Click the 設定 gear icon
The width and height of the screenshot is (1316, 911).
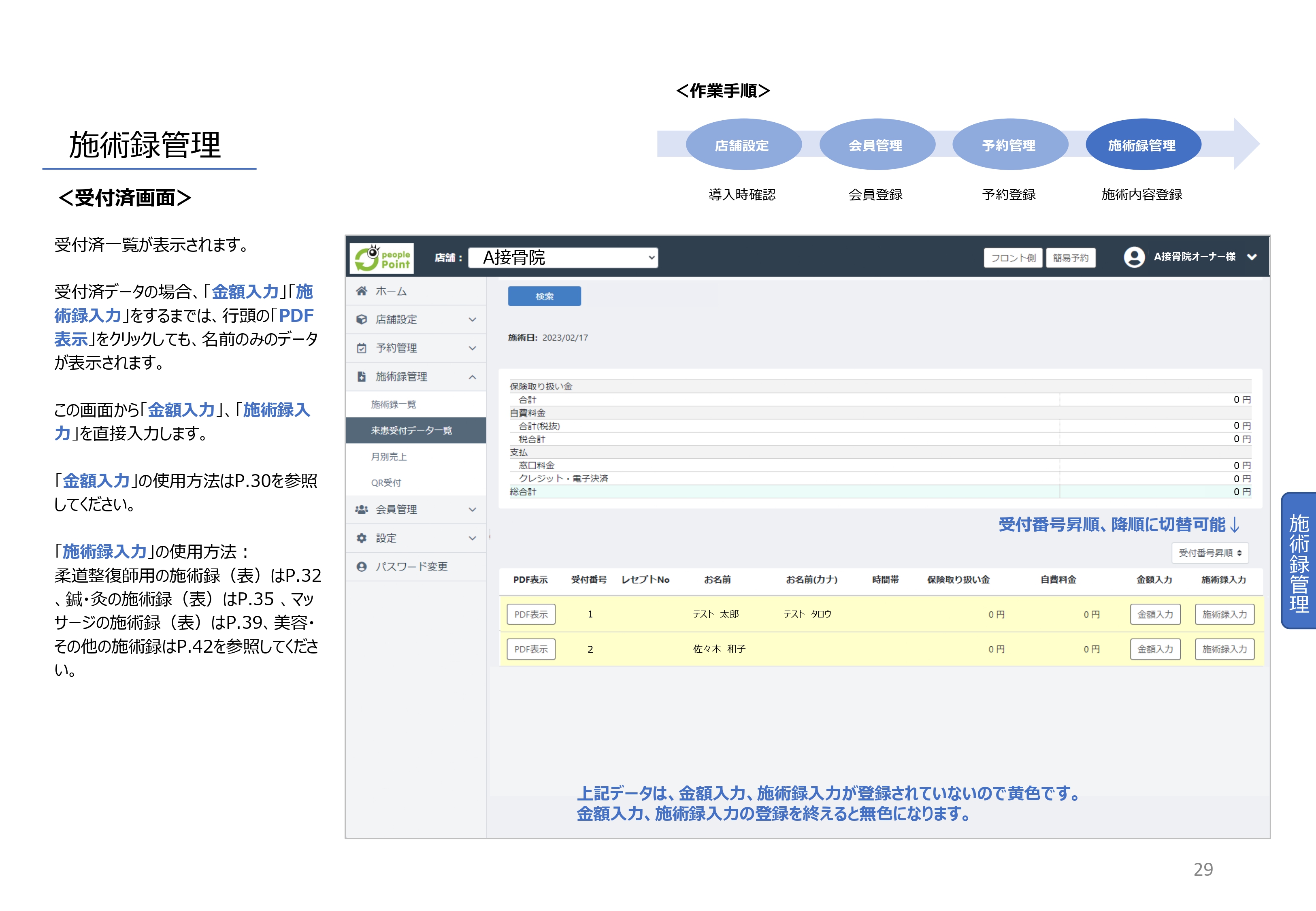(361, 538)
